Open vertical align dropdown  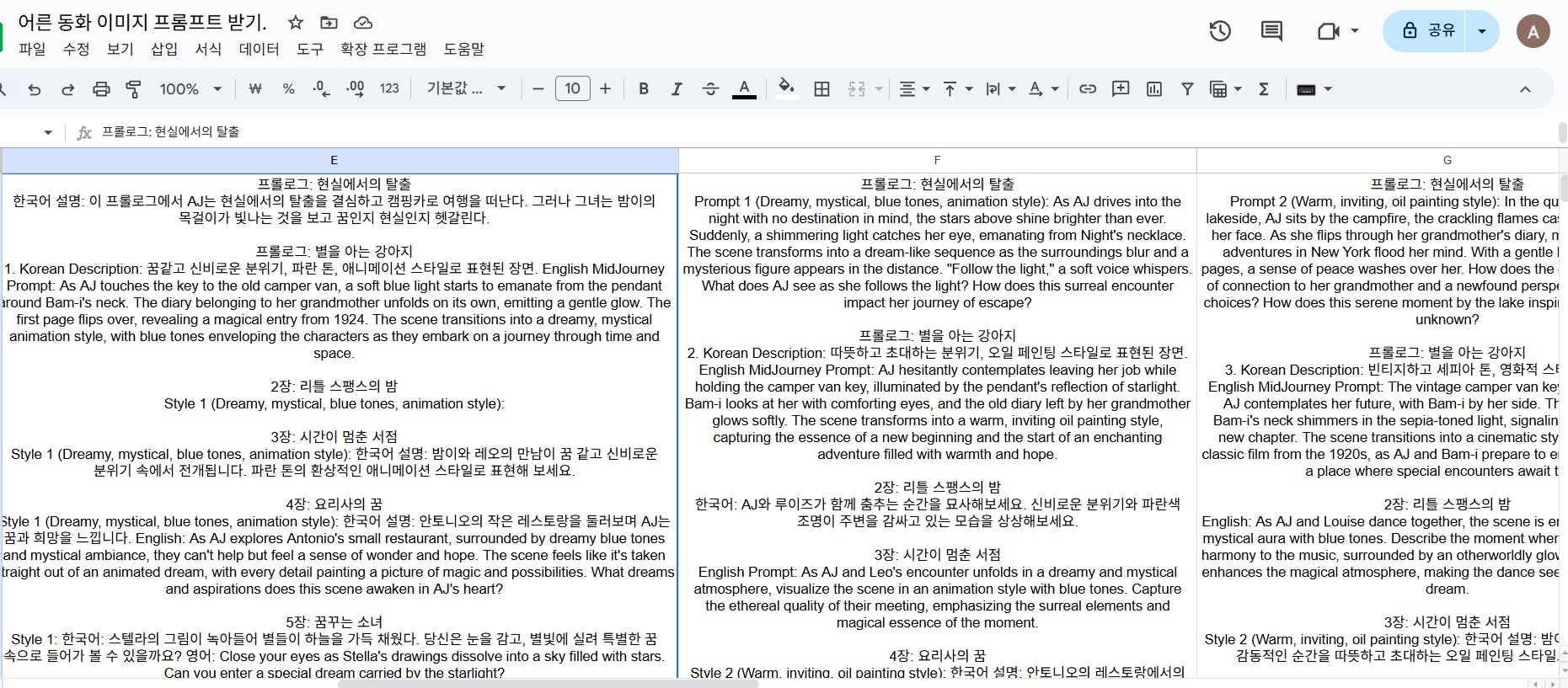957,89
